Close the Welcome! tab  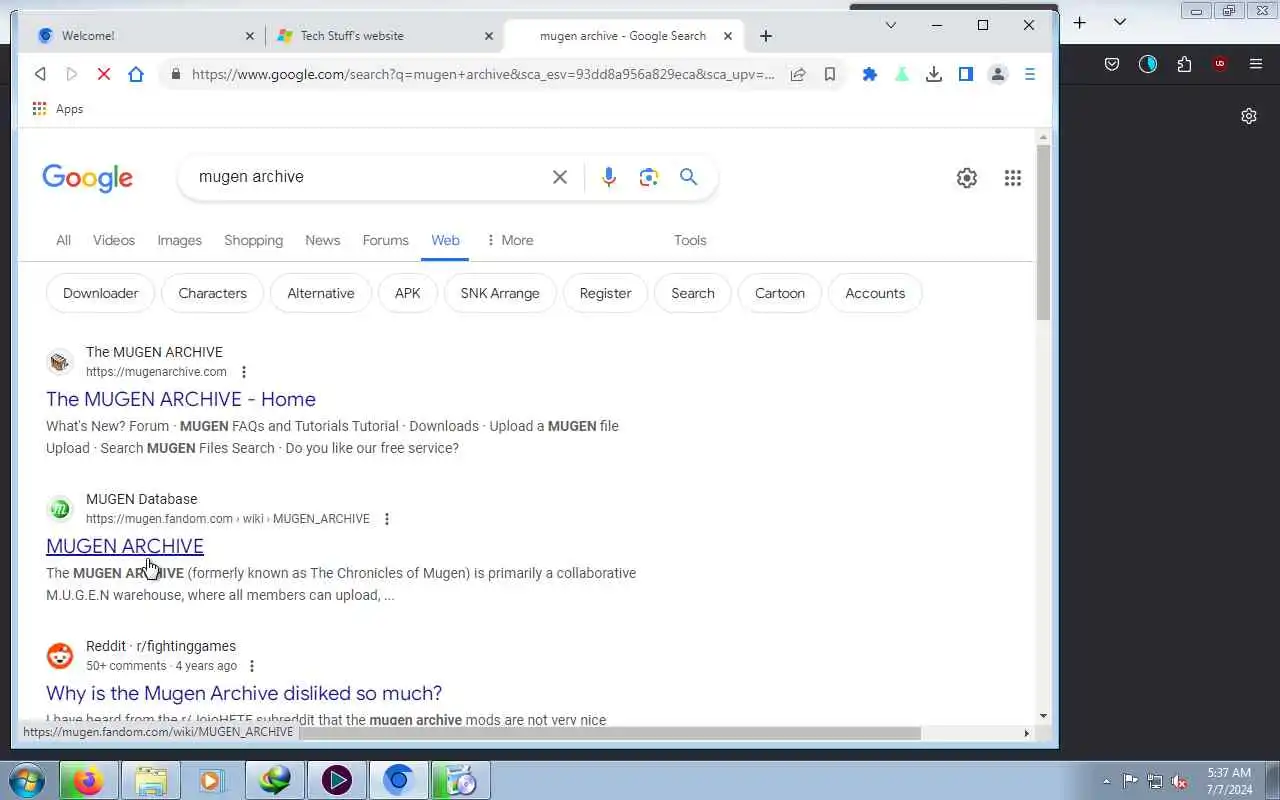click(250, 36)
